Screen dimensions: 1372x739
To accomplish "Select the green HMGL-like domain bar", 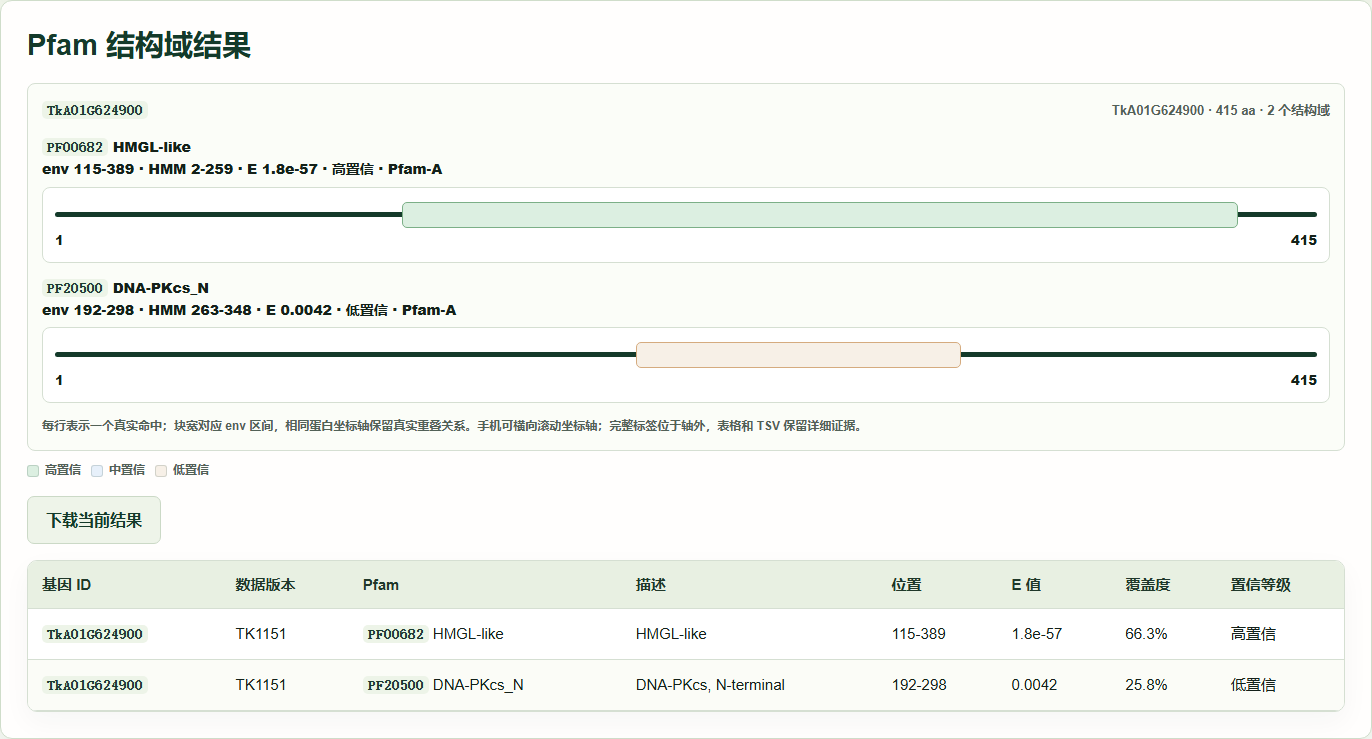I will tap(820, 215).
